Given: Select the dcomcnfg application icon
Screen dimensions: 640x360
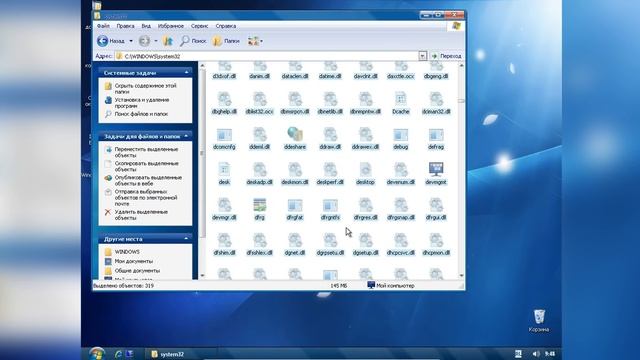Looking at the screenshot, I should click(x=224, y=134).
